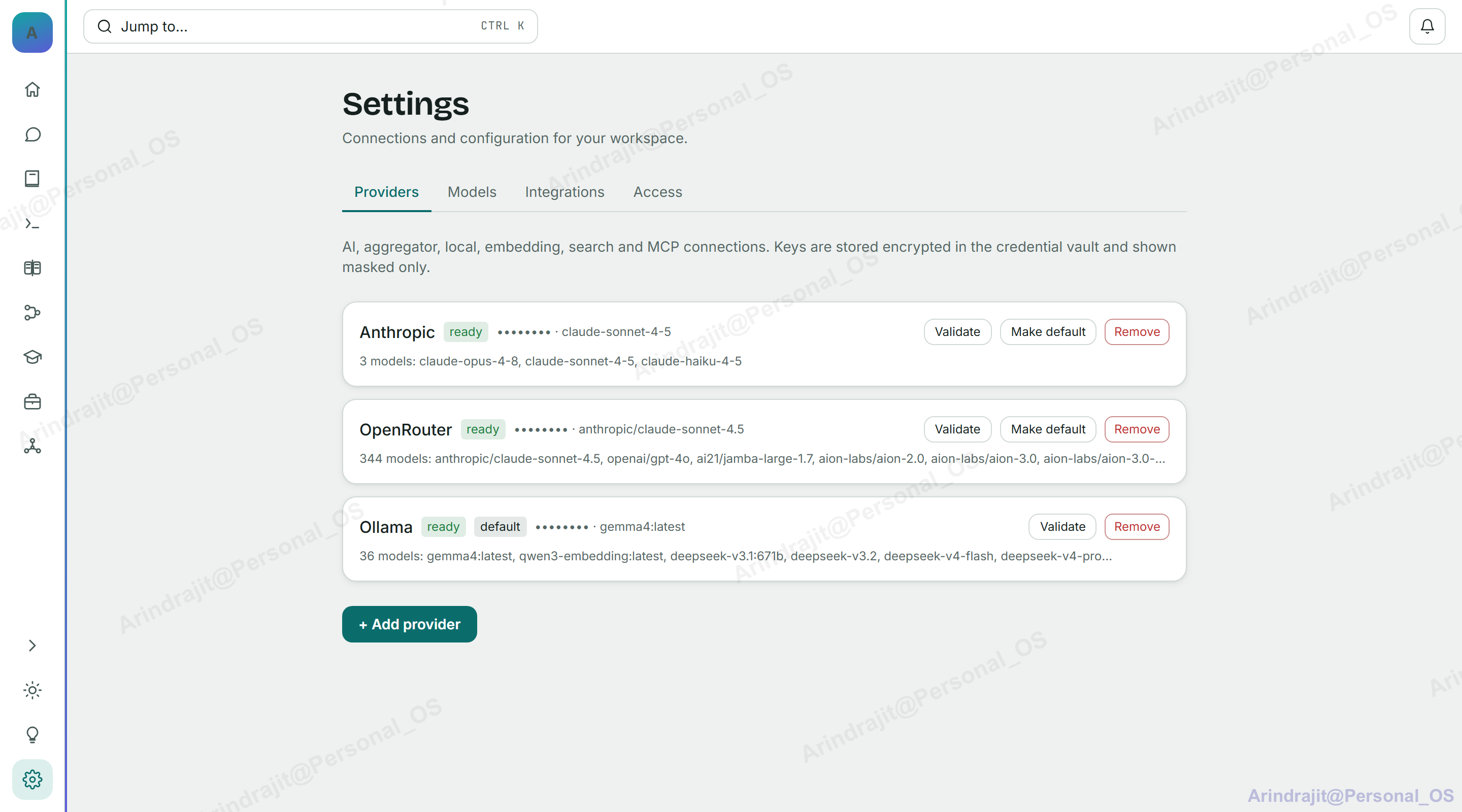The height and width of the screenshot is (812, 1462).
Task: Click the 'ready' badge on OpenRouter
Action: point(482,429)
